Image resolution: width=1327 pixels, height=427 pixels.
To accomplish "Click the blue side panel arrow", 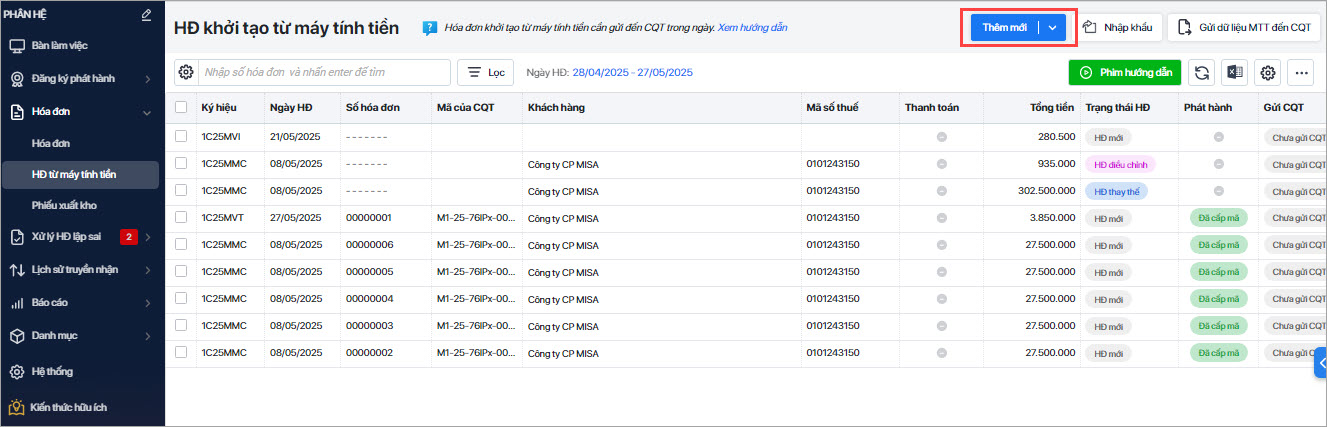I will pos(1321,363).
